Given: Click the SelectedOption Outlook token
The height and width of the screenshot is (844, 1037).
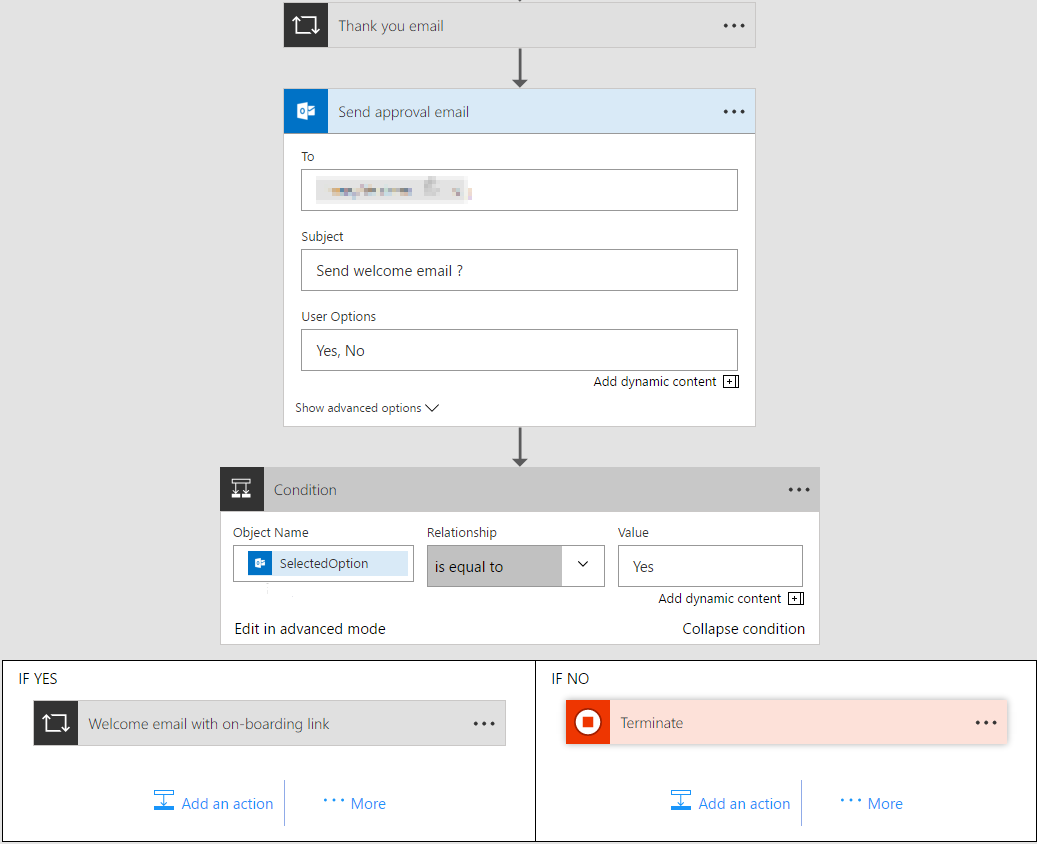Looking at the screenshot, I should click(323, 564).
